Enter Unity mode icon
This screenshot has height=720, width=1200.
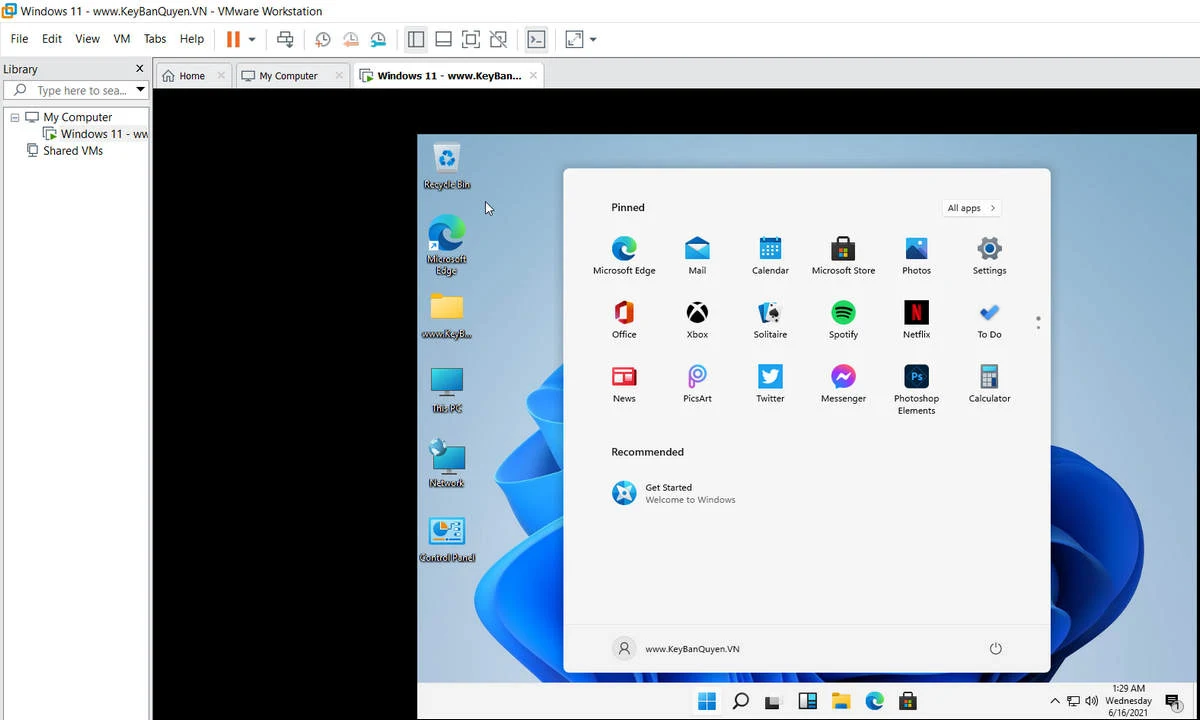[x=498, y=39]
